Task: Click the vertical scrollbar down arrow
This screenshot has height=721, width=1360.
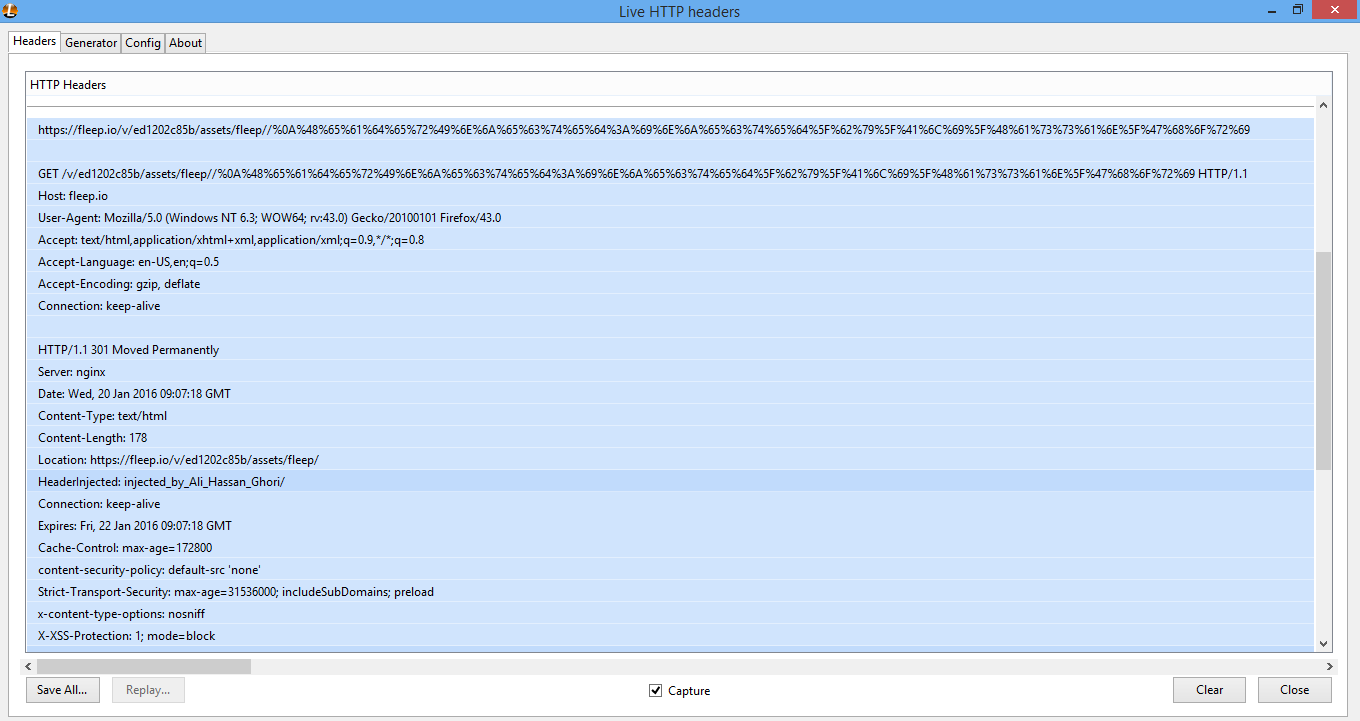Action: coord(1323,645)
